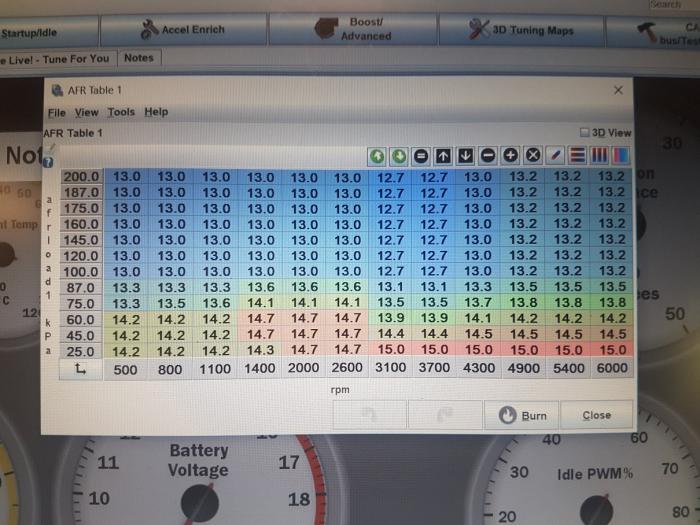Switch to the Notes tab

138,58
